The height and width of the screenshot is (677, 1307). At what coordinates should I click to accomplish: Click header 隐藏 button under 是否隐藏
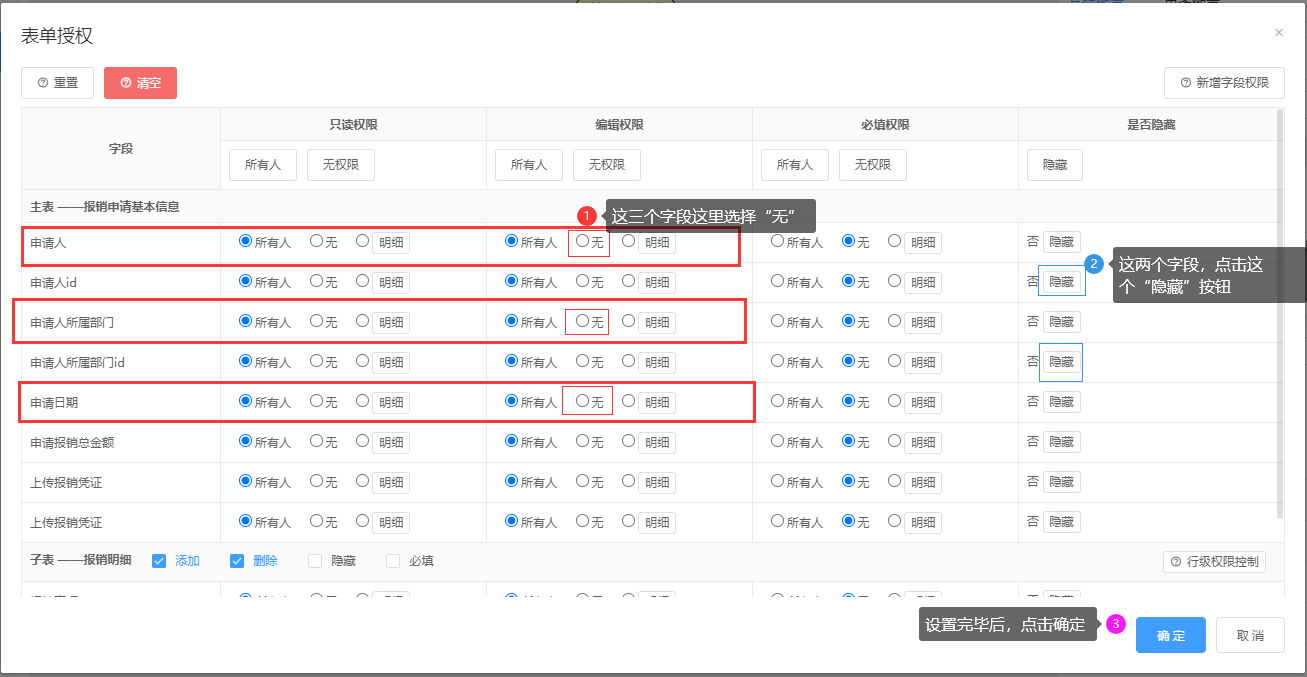tap(1054, 165)
